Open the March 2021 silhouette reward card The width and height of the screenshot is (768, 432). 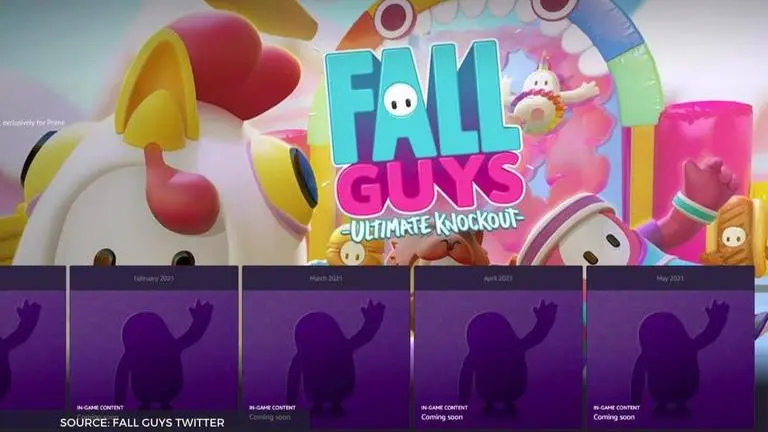326,348
